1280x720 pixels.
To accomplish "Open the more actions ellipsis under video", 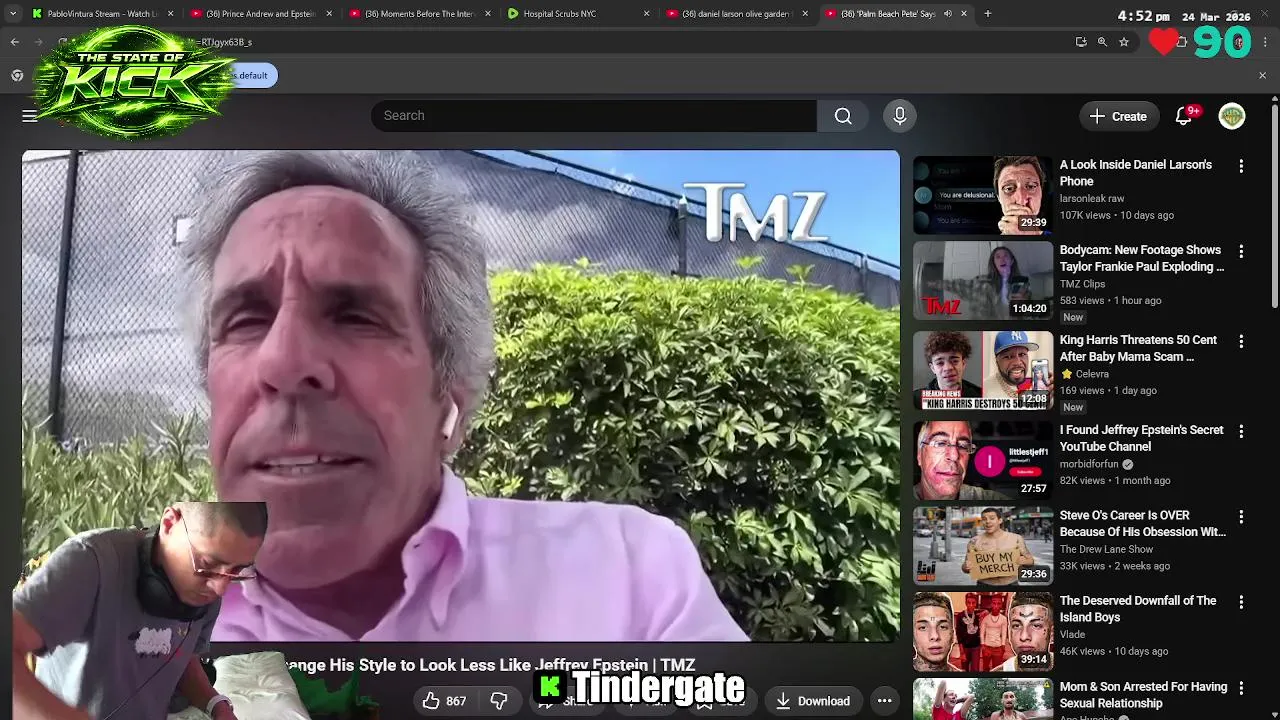I will point(884,701).
